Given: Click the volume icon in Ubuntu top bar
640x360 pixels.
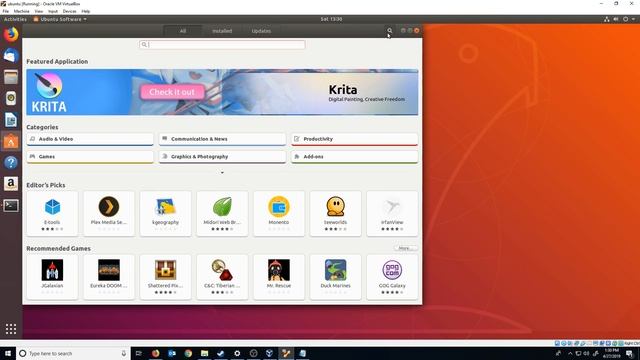Looking at the screenshot, I should point(616,19).
